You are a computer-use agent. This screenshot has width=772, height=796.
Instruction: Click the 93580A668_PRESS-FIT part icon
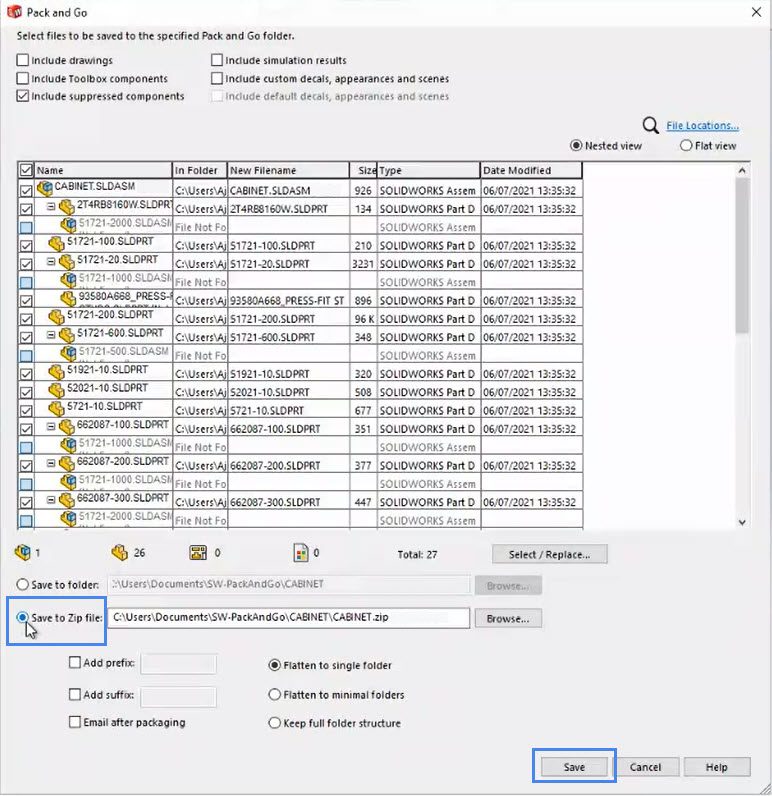pos(68,298)
